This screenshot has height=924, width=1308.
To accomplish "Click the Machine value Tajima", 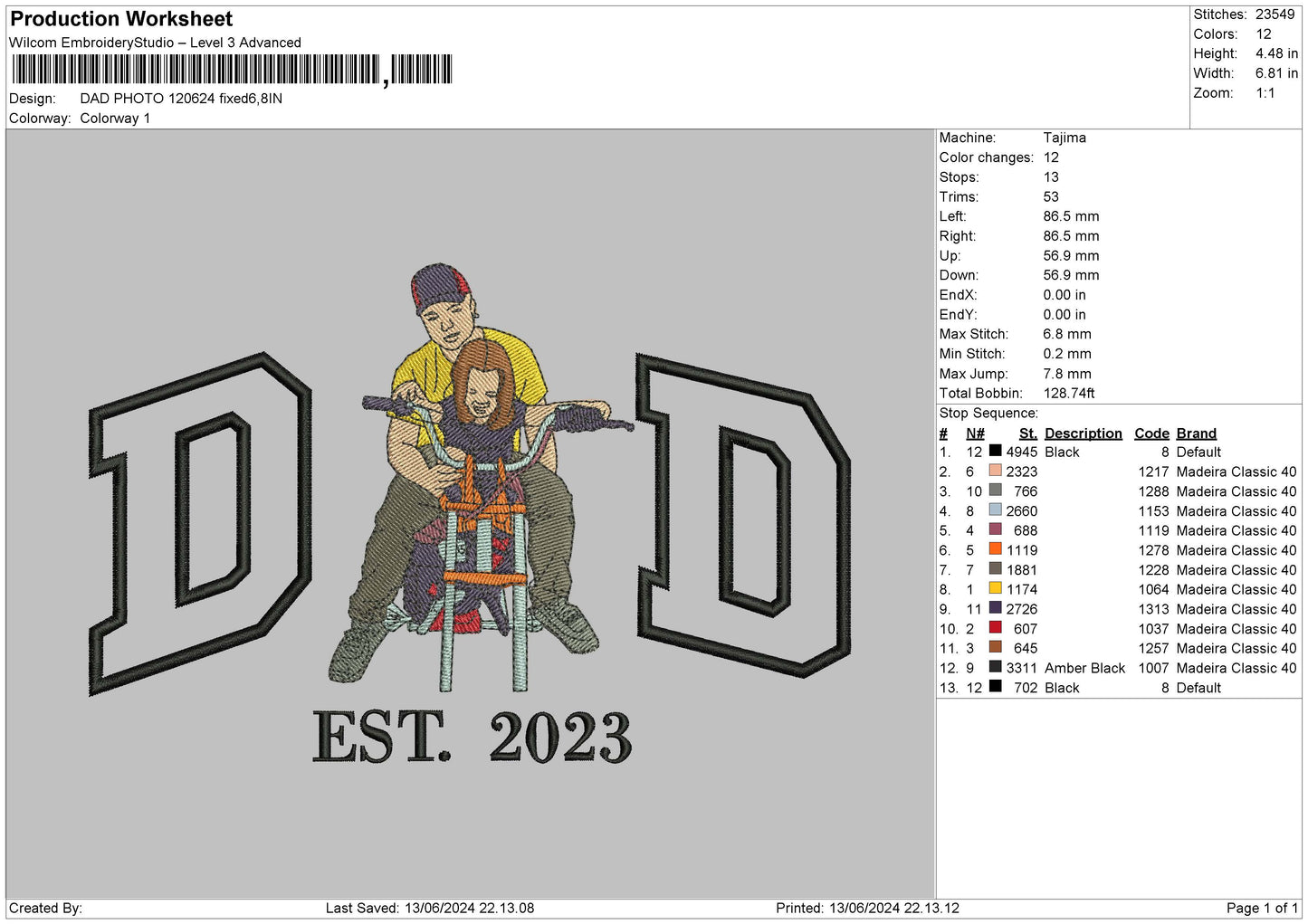I will pos(1065,138).
